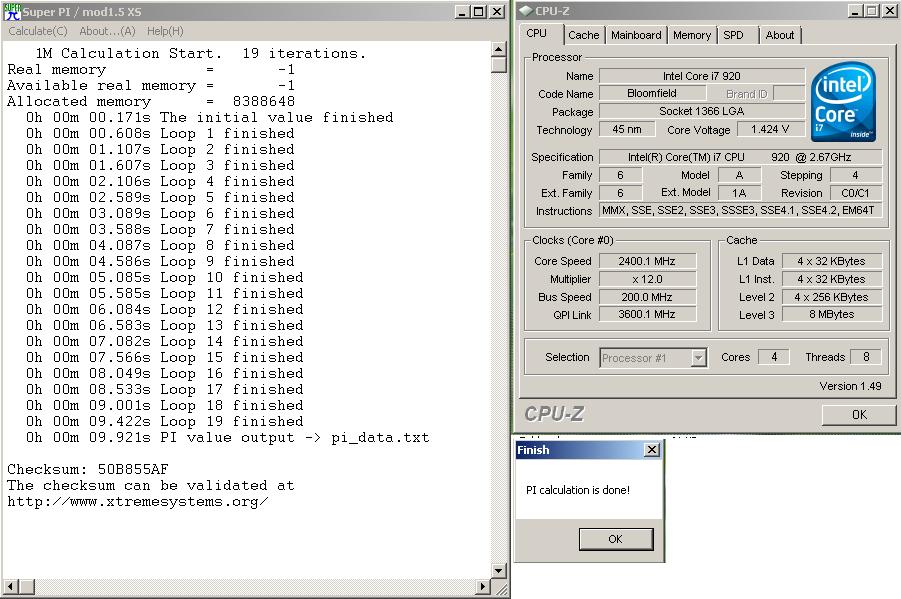
Task: Click the 'Loop 19 finished' line
Action: (164, 421)
